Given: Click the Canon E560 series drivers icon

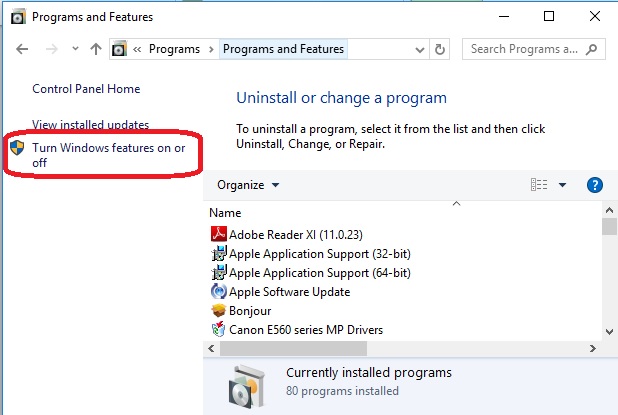Looking at the screenshot, I should 220,329.
